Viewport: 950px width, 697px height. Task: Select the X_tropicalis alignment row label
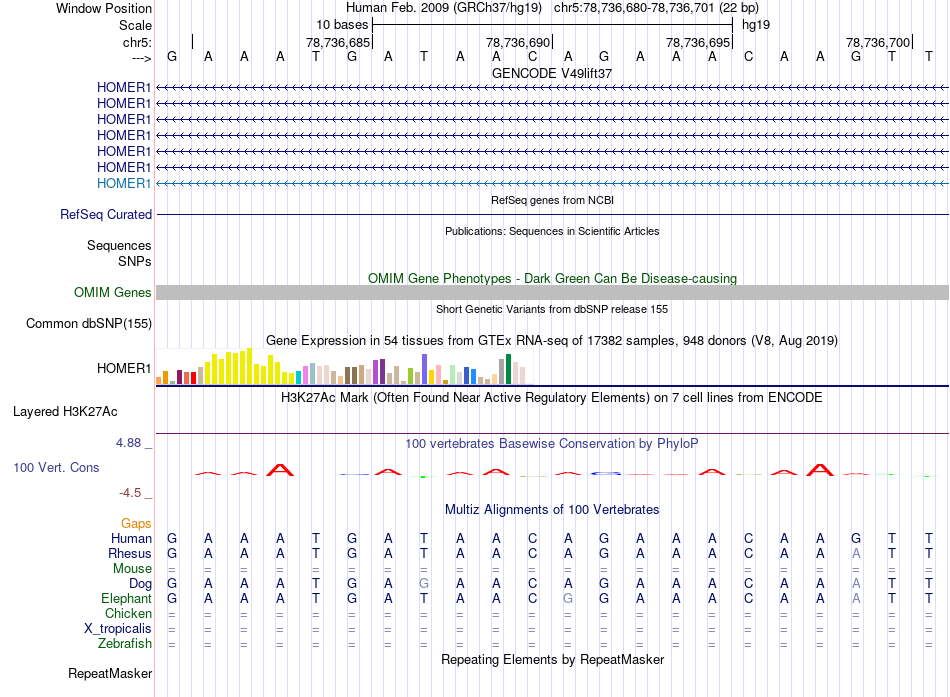coord(118,629)
